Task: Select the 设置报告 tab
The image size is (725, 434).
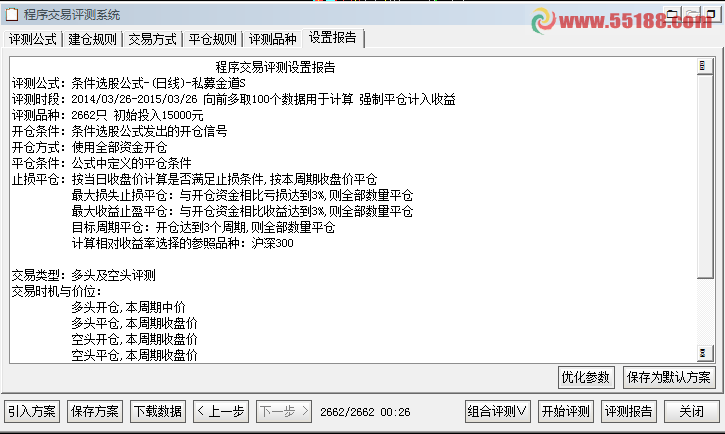Action: coord(333,38)
